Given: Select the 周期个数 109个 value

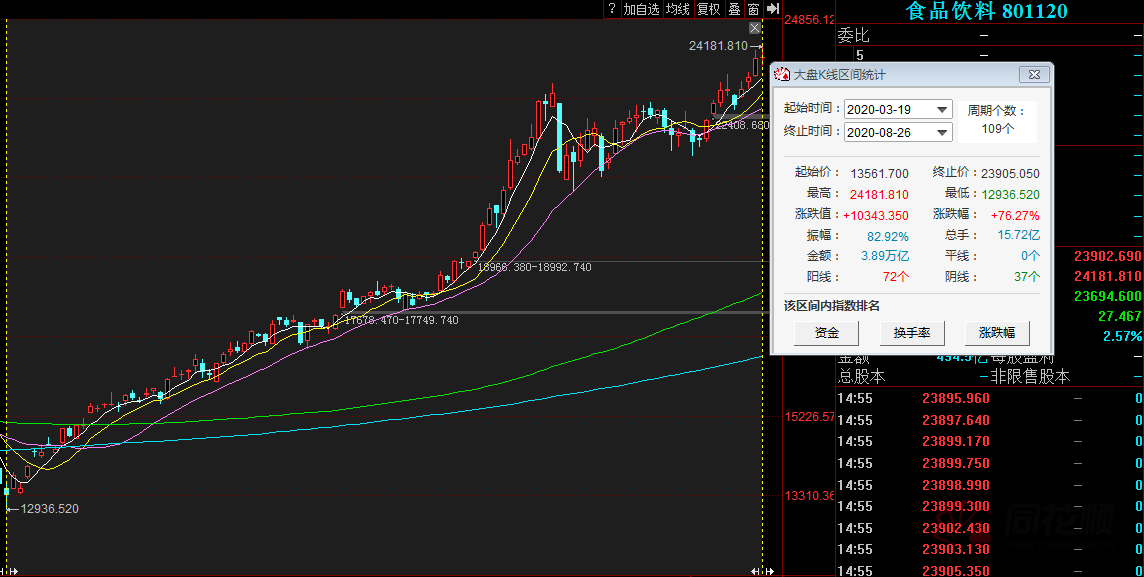Looking at the screenshot, I should coord(997,128).
